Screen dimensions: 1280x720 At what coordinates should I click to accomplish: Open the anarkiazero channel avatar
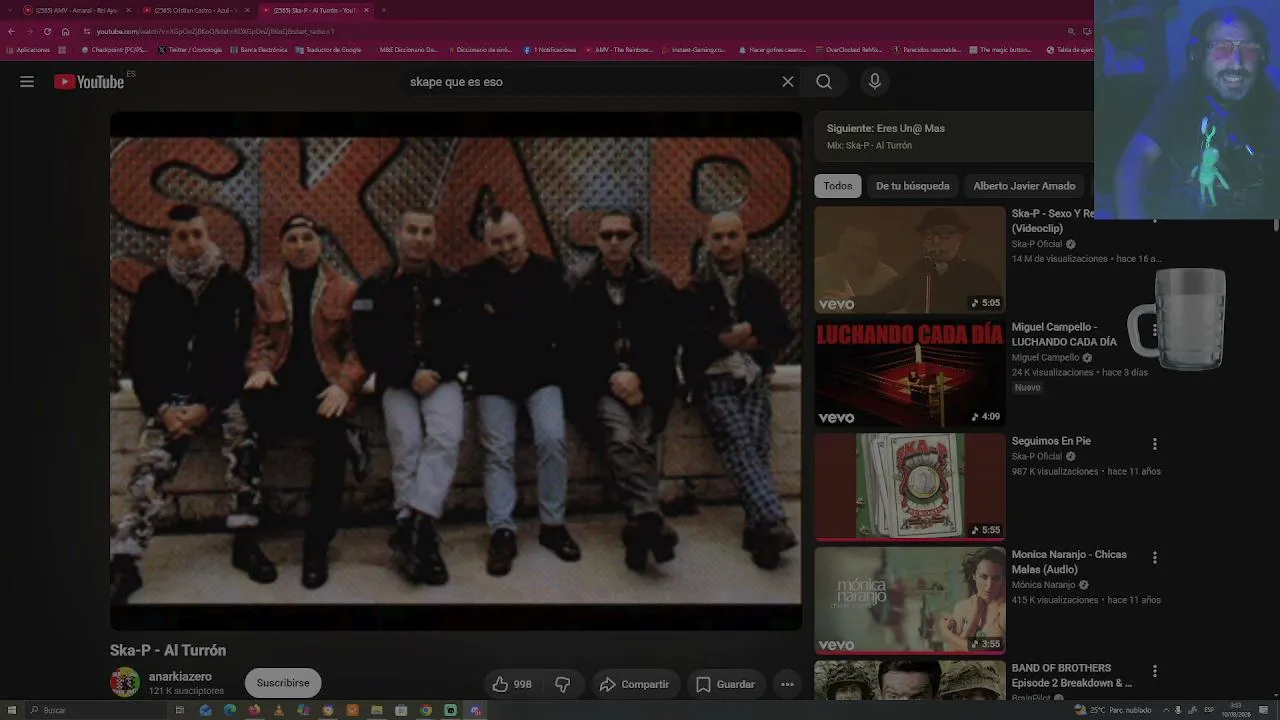tap(125, 683)
